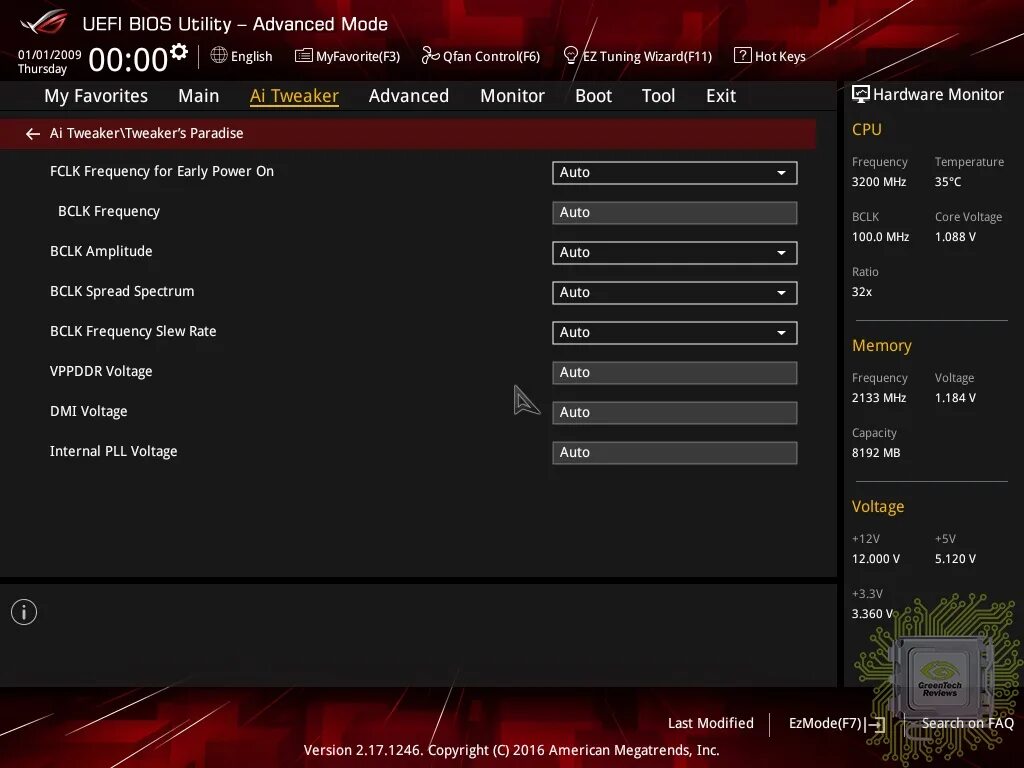Switch to the Boot tab
The height and width of the screenshot is (768, 1024).
[593, 96]
